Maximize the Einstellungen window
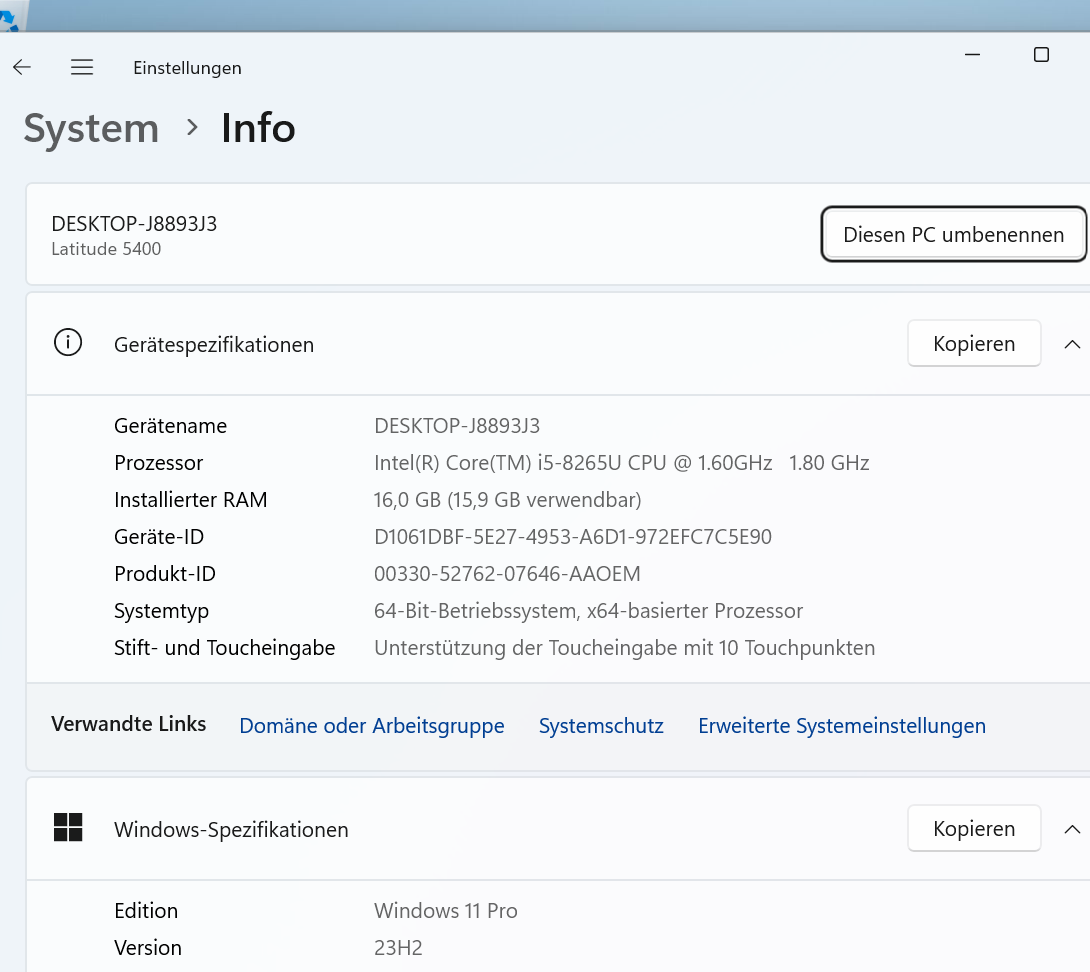1090x972 pixels. click(1041, 54)
